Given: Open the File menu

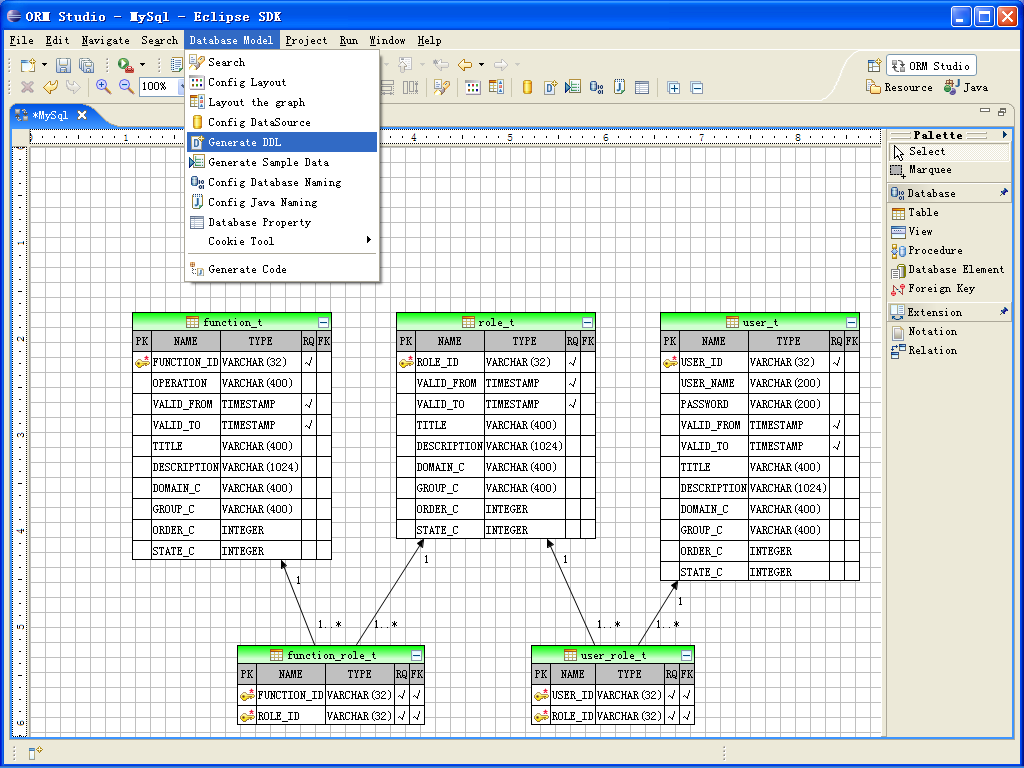Looking at the screenshot, I should click(22, 40).
